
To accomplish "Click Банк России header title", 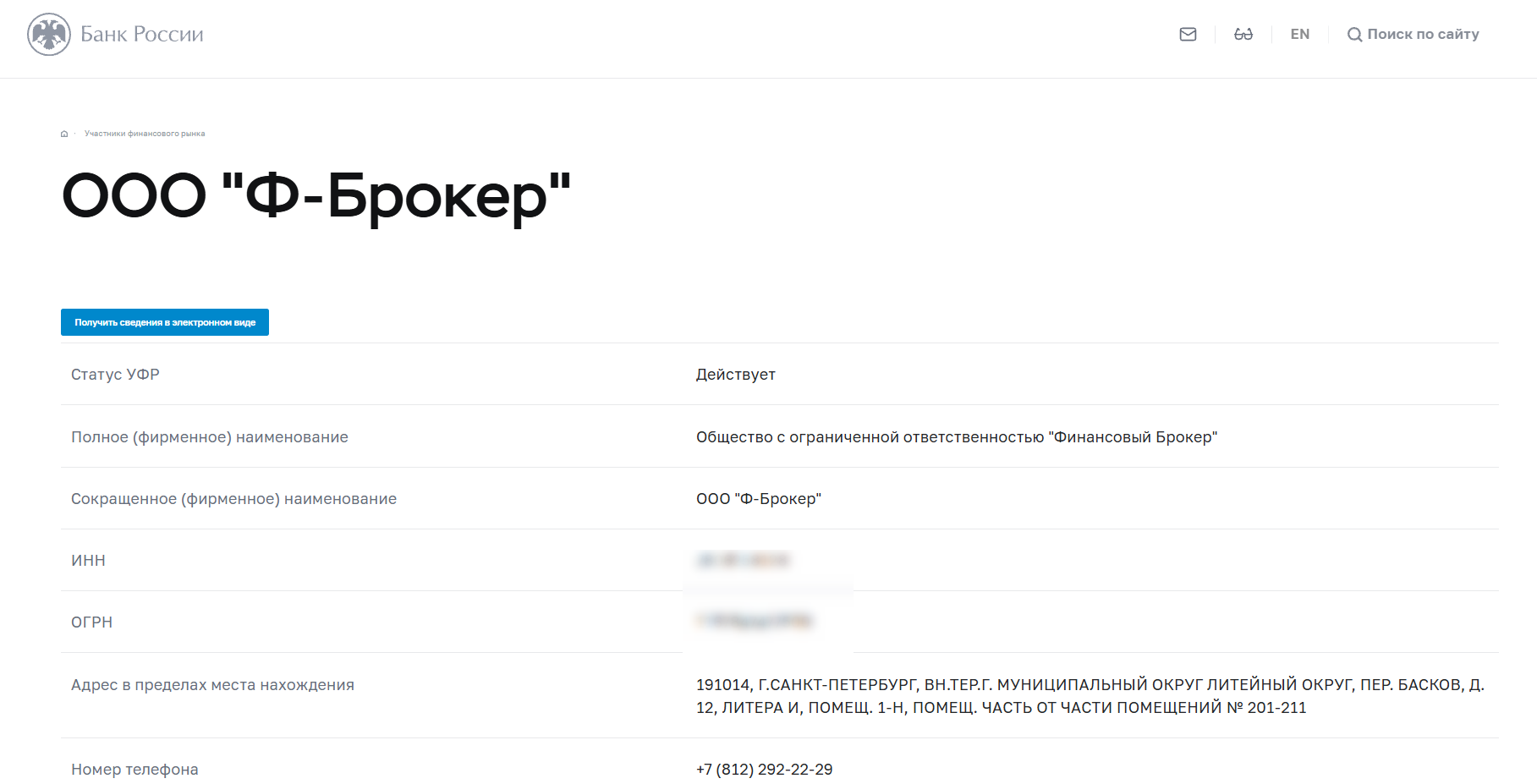I will point(142,35).
